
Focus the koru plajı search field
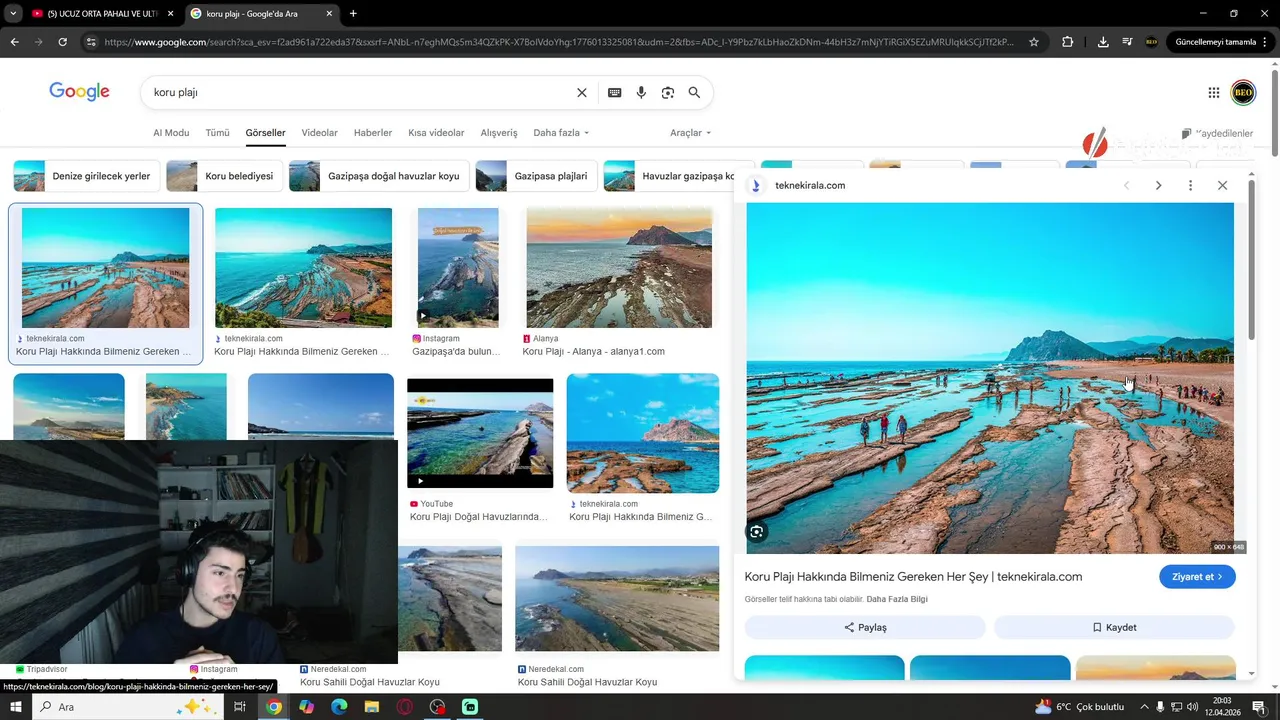[360, 92]
